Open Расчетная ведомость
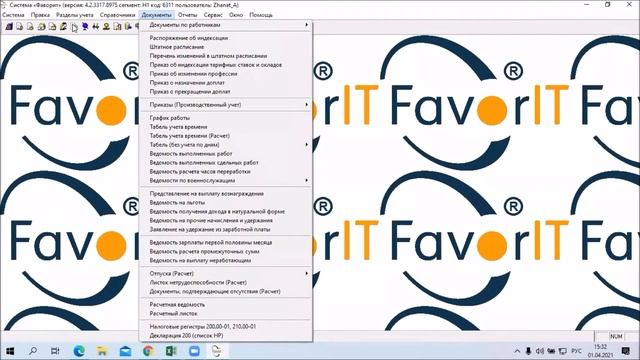Image resolution: width=640 pixels, height=360 pixels. (226, 304)
